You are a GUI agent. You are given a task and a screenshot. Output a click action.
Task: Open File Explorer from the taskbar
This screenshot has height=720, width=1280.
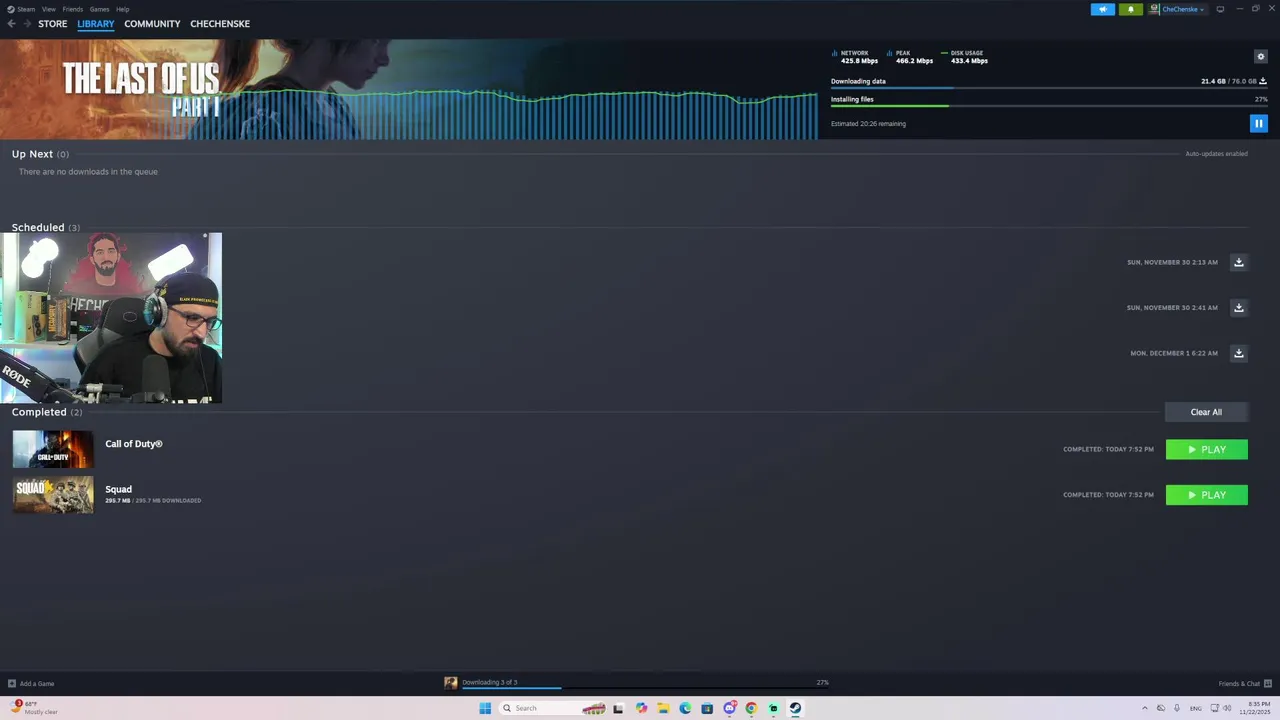[x=663, y=708]
